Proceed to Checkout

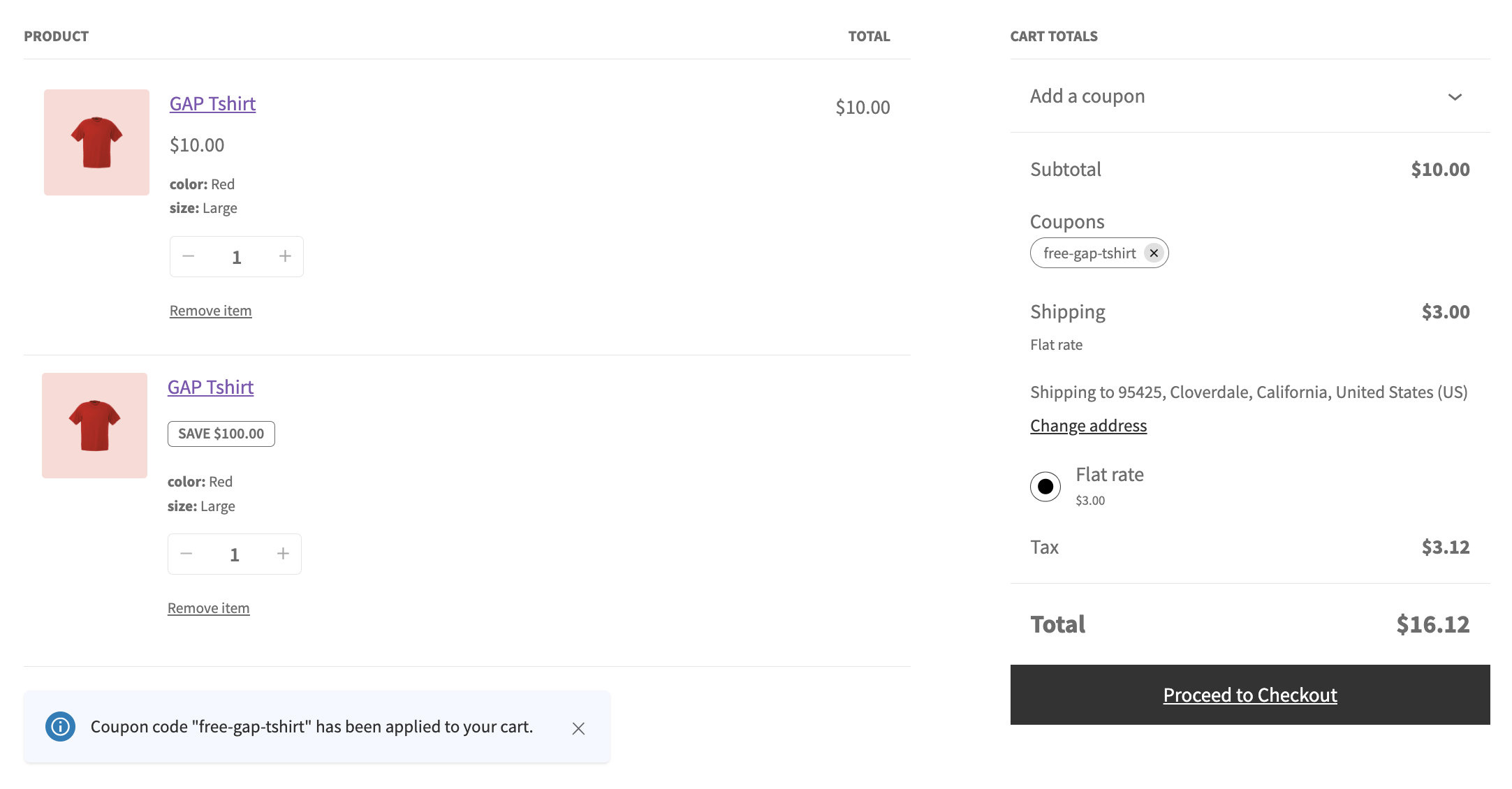(x=1249, y=694)
